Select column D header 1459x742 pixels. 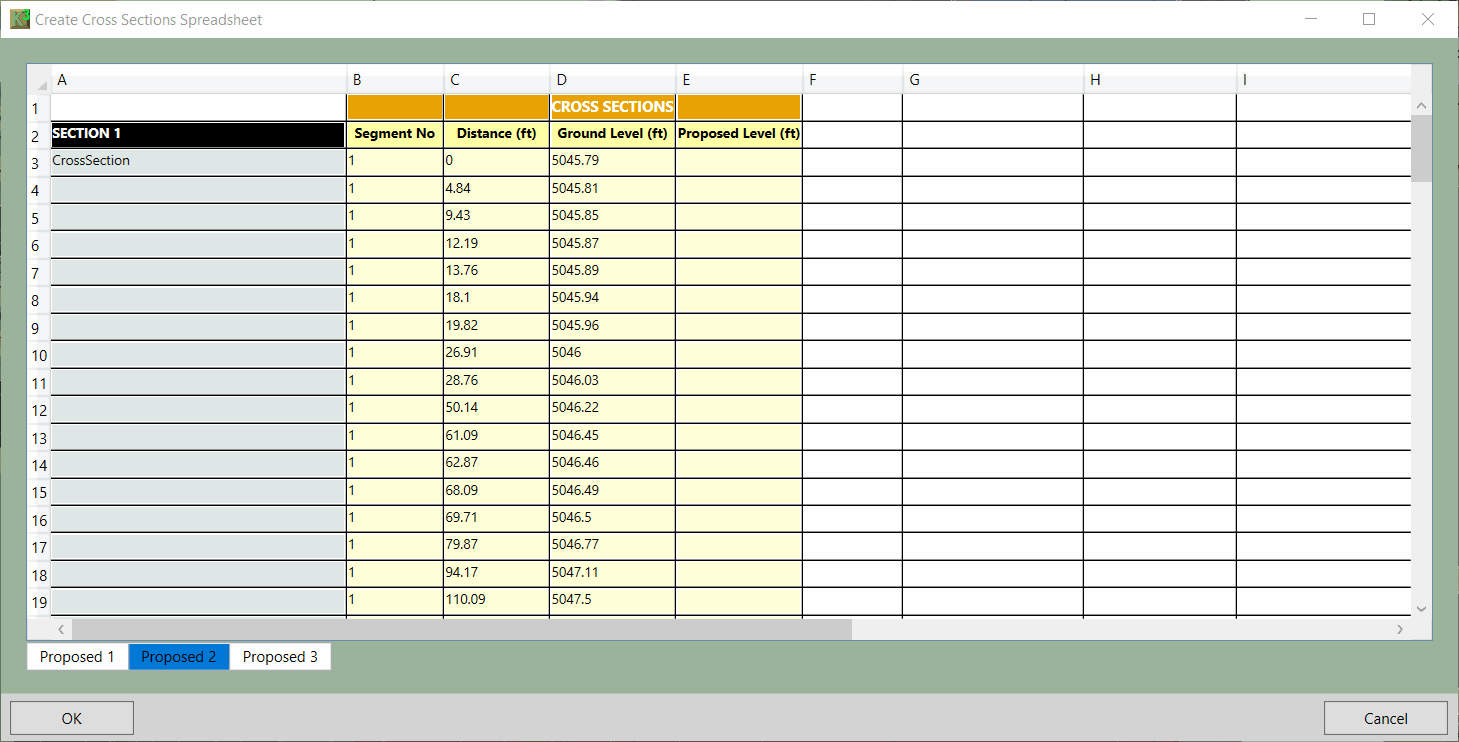point(612,80)
